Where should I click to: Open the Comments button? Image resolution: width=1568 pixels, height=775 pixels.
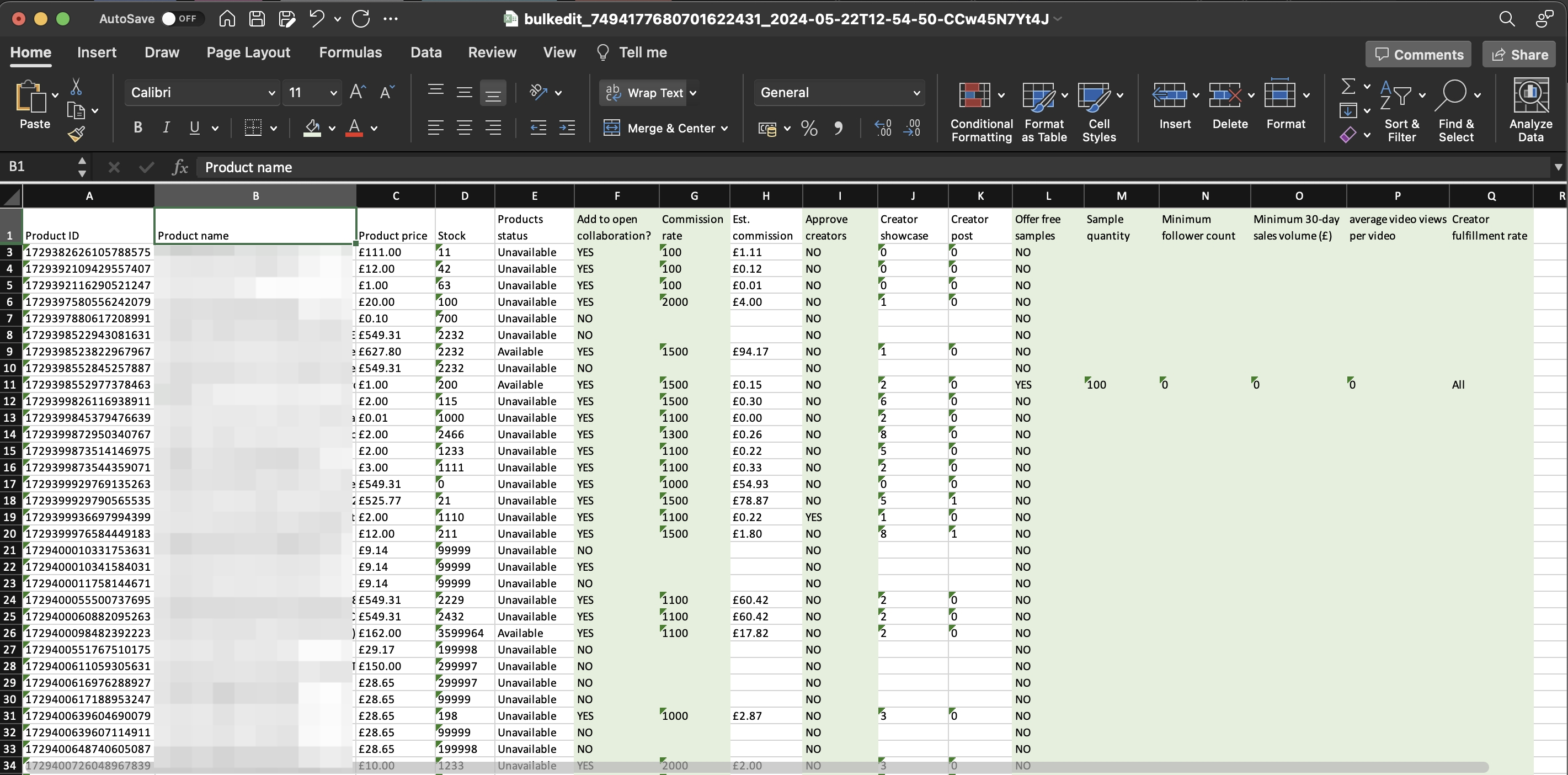point(1418,54)
